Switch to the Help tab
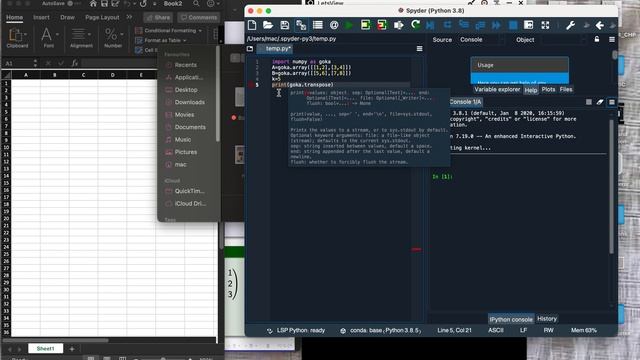This screenshot has width=640, height=360. tap(531, 90)
